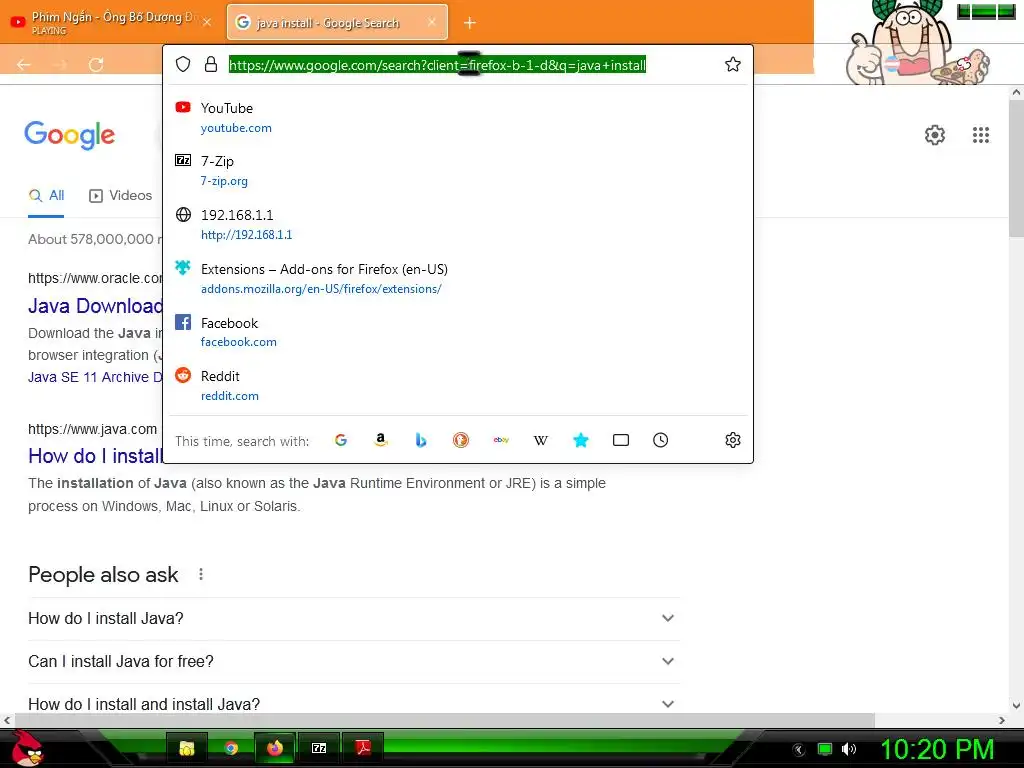The height and width of the screenshot is (768, 1024).
Task: Search History using the clock icon
Action: tap(661, 440)
